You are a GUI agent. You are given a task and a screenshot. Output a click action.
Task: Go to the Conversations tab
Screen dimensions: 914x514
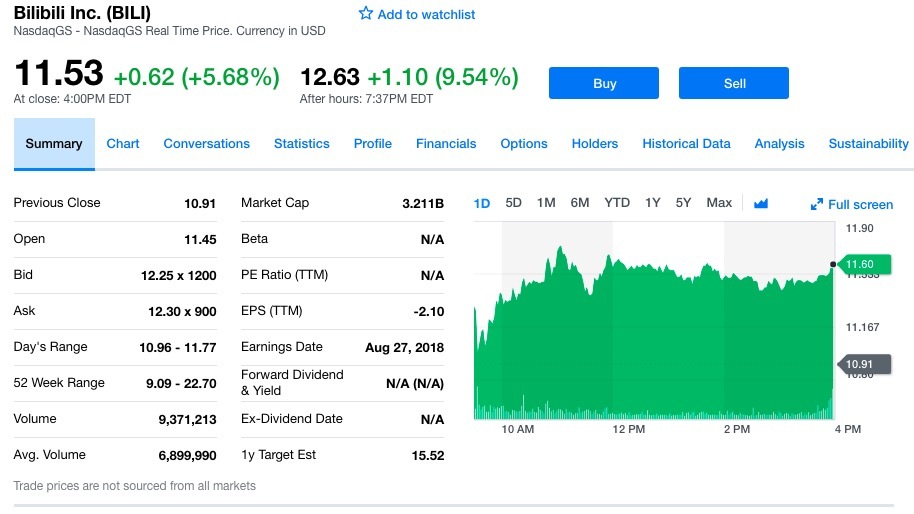[206, 144]
